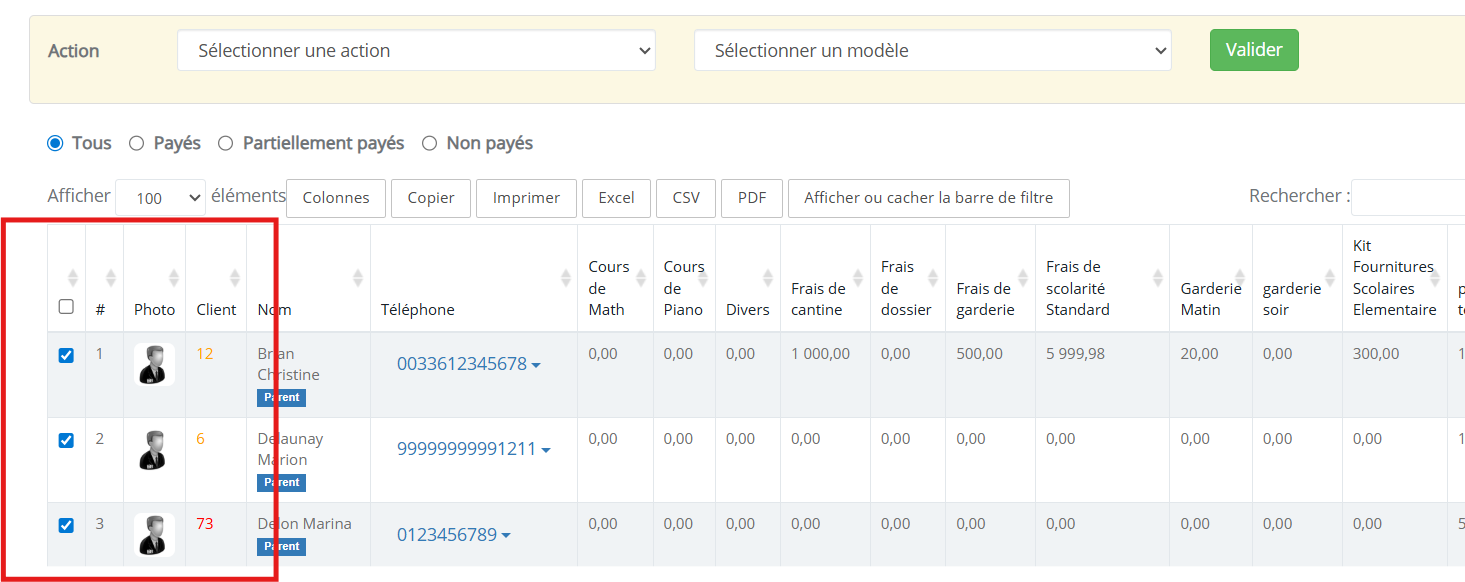Image resolution: width=1465 pixels, height=582 pixels.
Task: Click the Rechercher search field
Action: (1407, 197)
